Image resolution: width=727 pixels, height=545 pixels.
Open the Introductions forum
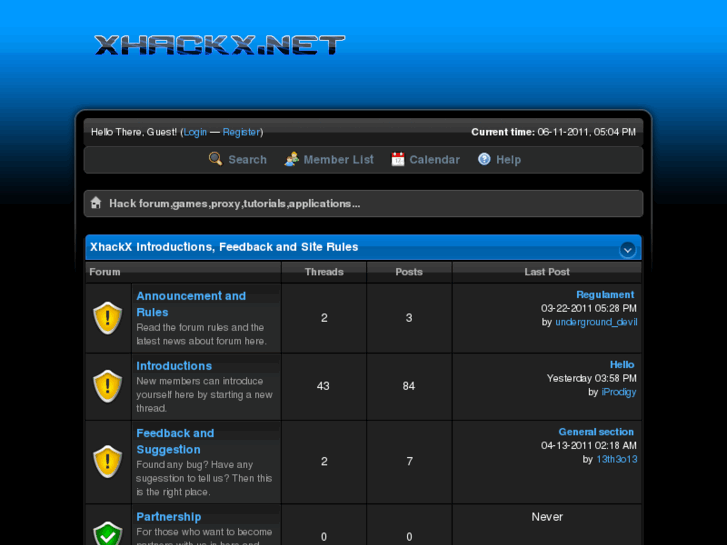click(174, 366)
